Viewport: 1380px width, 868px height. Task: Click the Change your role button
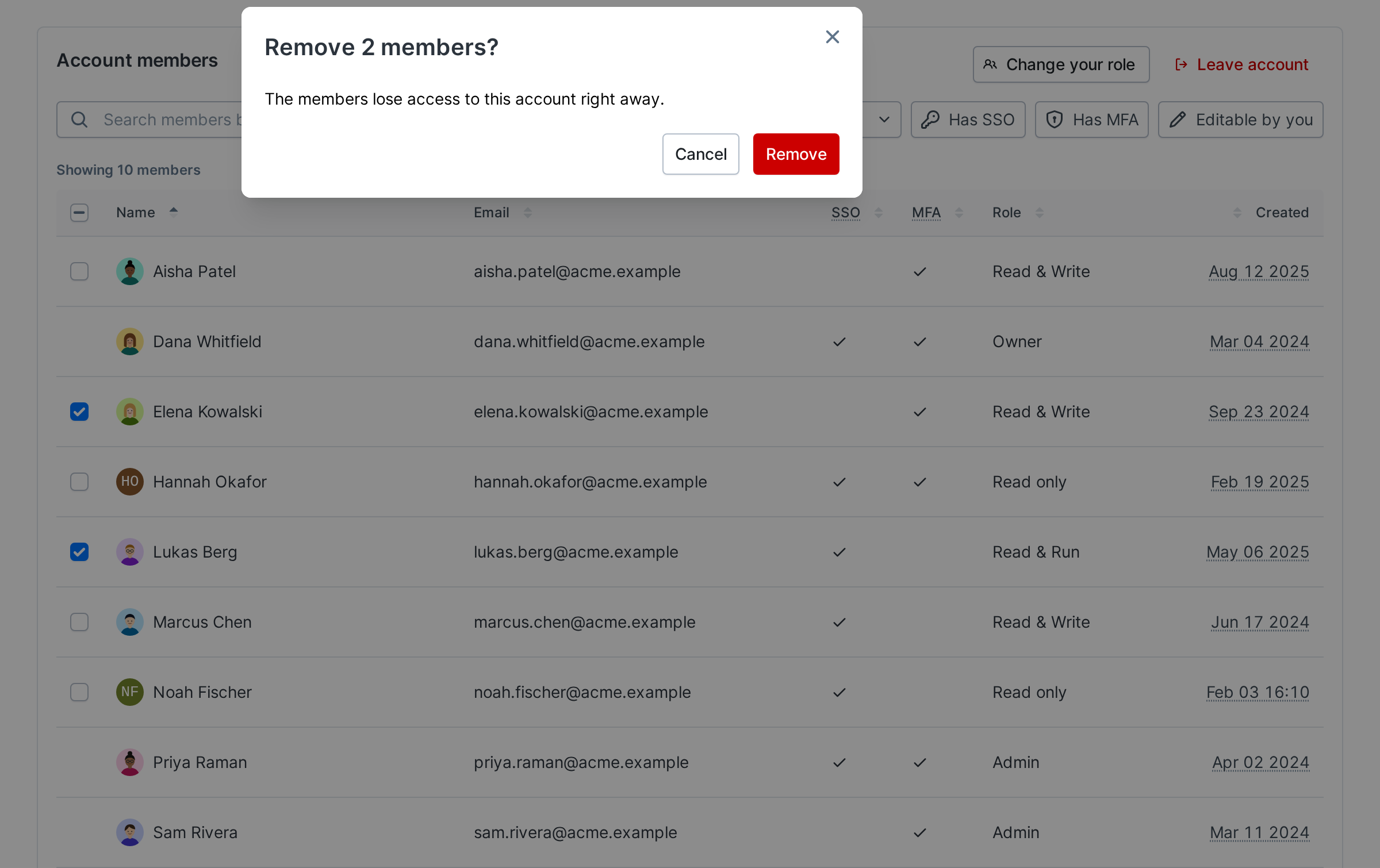pyautogui.click(x=1061, y=64)
